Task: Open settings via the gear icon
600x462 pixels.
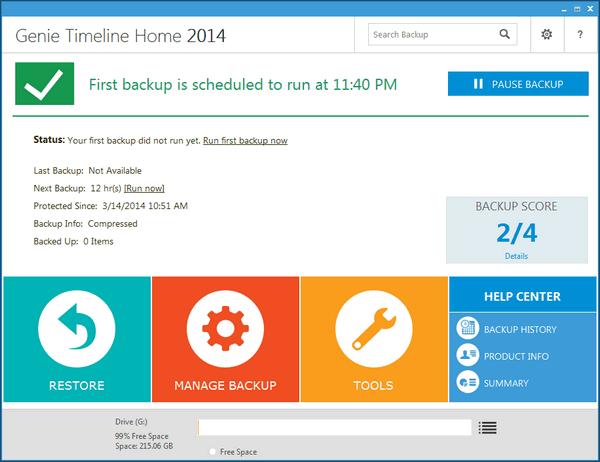Action: 546,34
